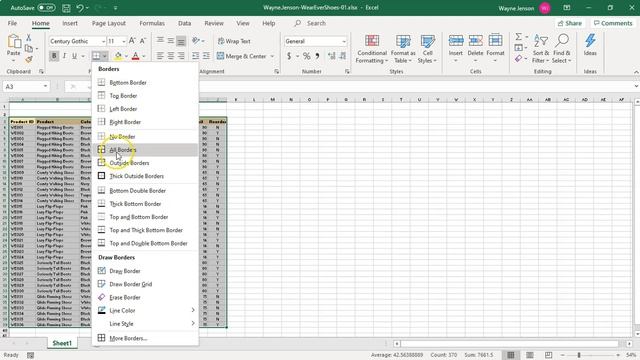Click the zoom out minus button
Viewport: 640px width, 360px height.
pos(563,355)
